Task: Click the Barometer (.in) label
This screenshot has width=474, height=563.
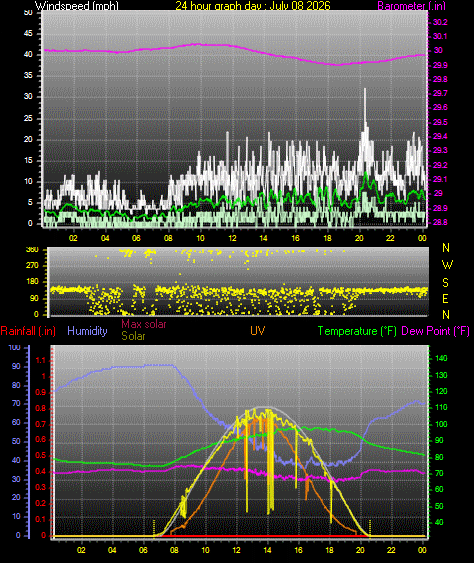Action: (x=411, y=5)
